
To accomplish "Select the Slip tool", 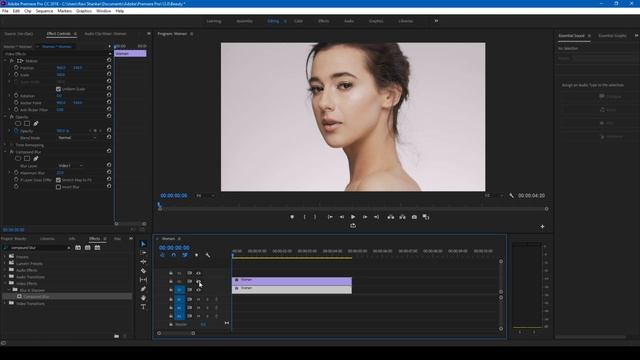I will pyautogui.click(x=143, y=280).
